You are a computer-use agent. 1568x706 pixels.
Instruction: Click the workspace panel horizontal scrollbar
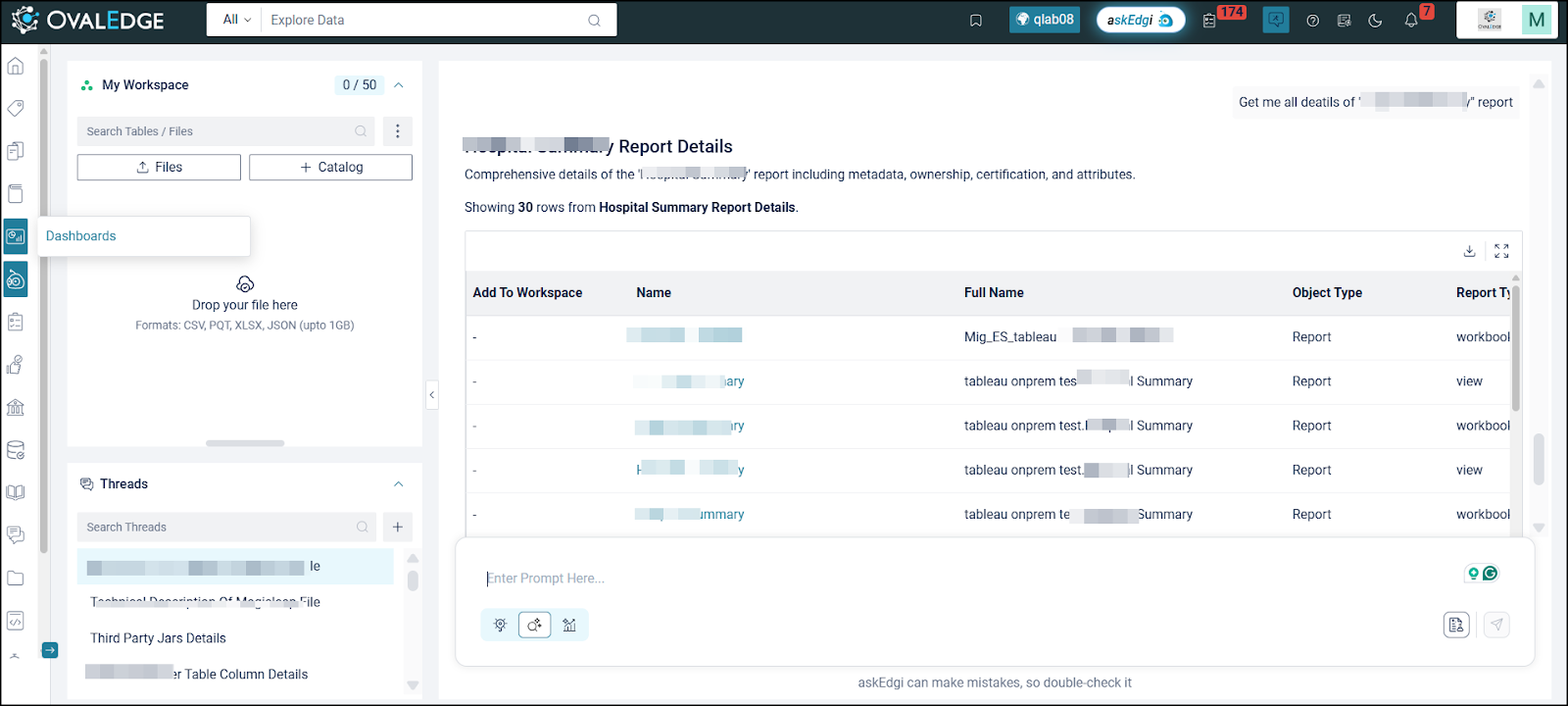(x=245, y=443)
